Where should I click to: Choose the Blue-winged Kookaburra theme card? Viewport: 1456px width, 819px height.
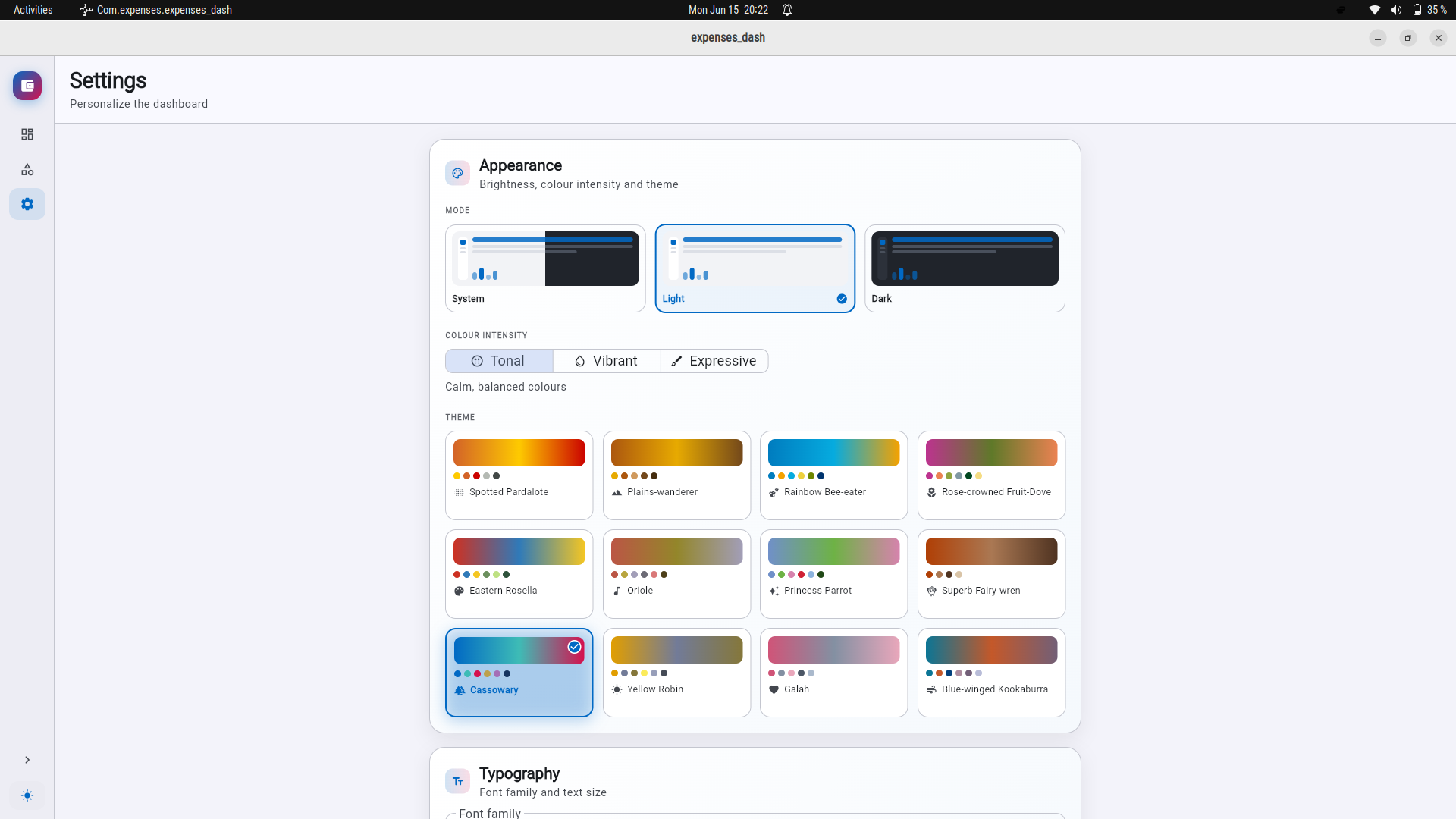point(991,673)
